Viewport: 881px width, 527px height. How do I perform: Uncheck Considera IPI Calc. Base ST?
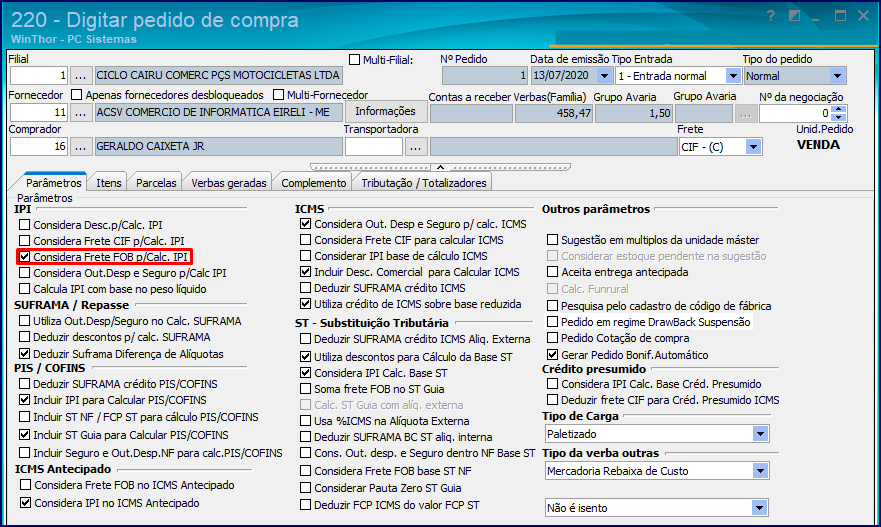click(x=305, y=372)
